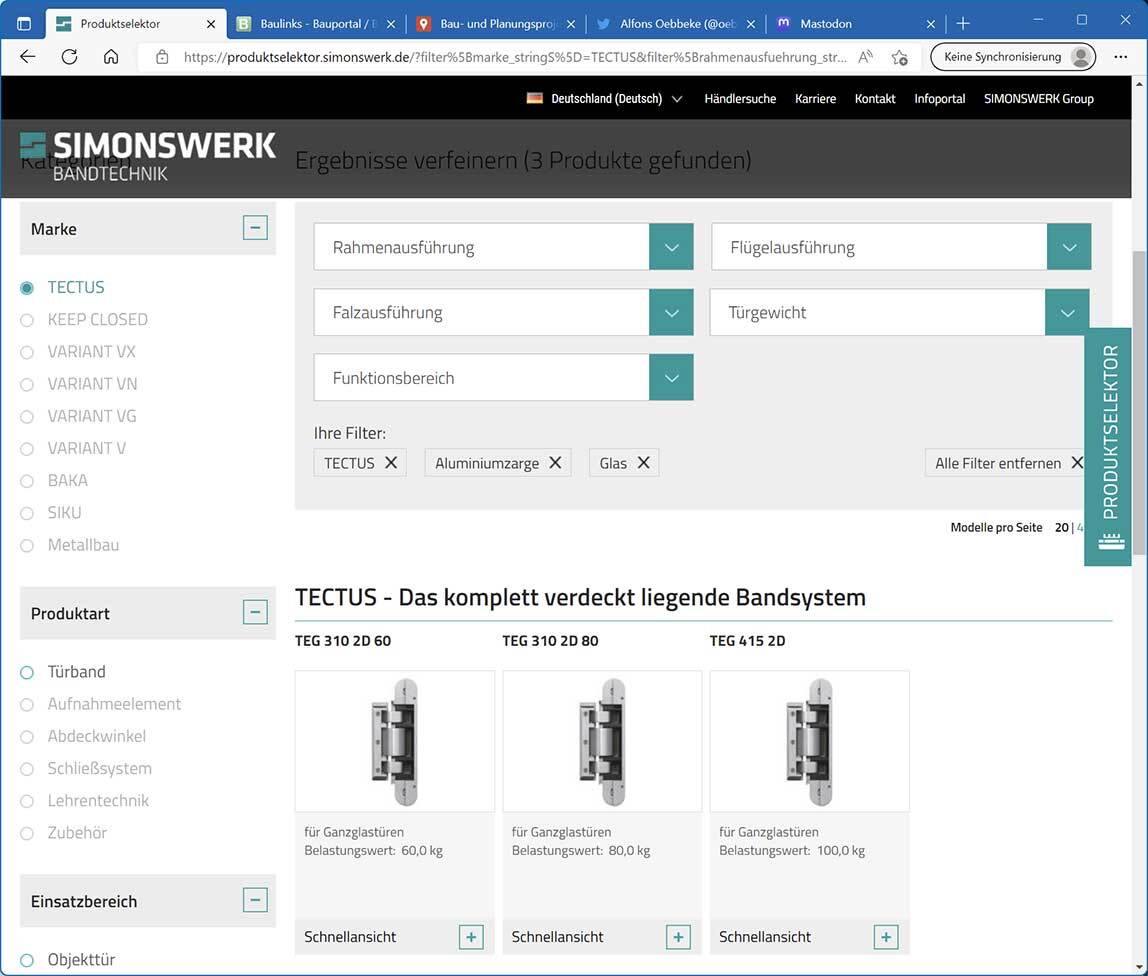The height and width of the screenshot is (976, 1148).
Task: Open a new browser tab
Action: (x=963, y=23)
